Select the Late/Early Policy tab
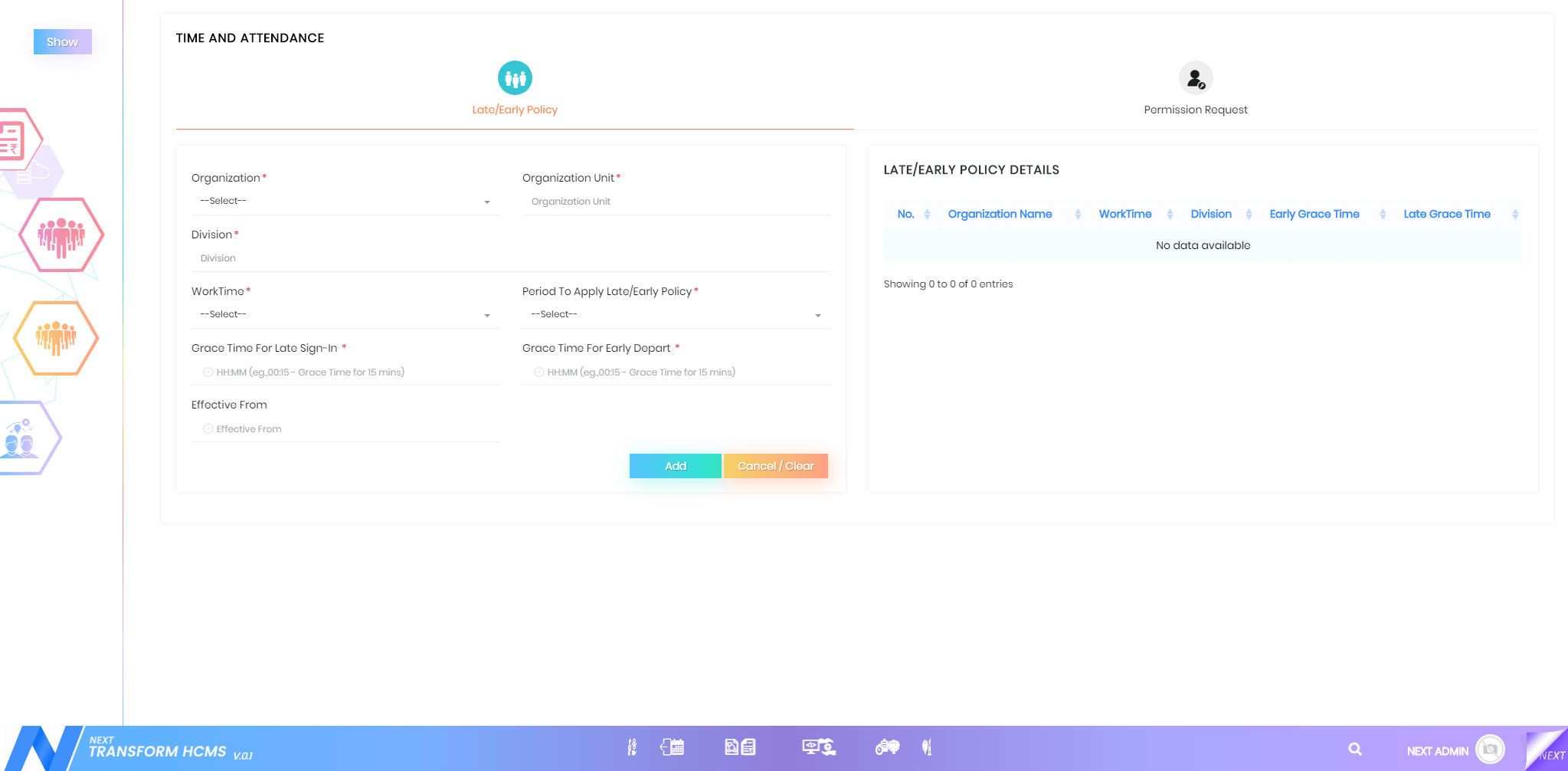The width and height of the screenshot is (1568, 771). coord(515,90)
